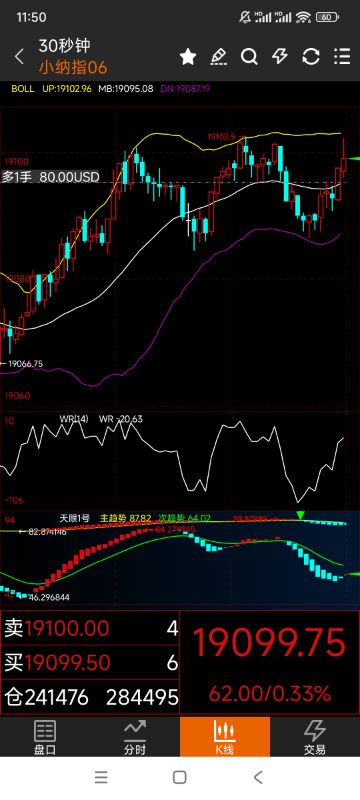The width and height of the screenshot is (360, 800).
Task: Tap the back arrow icon
Action: point(19,57)
